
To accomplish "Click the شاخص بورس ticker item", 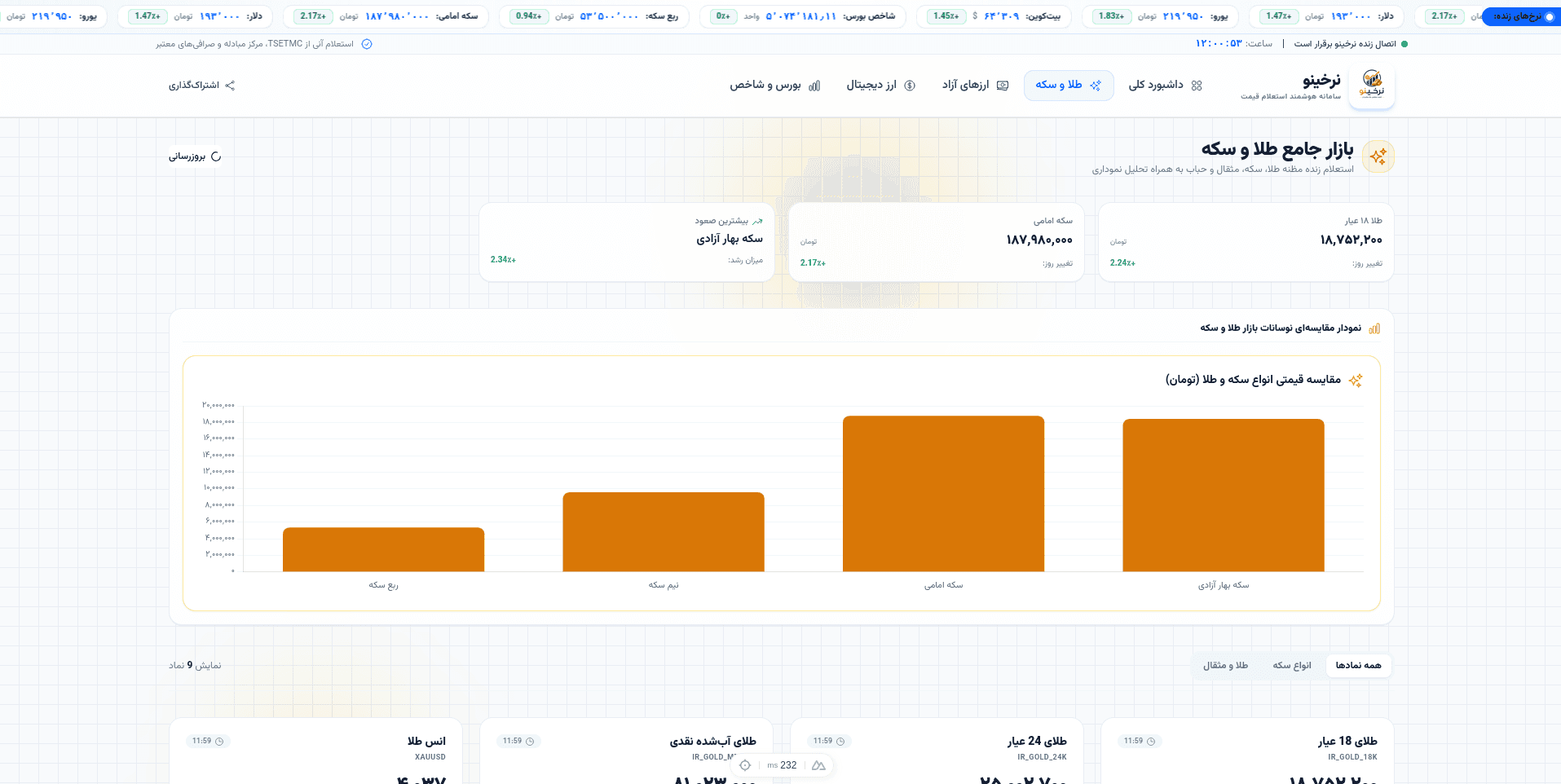I will coord(803,16).
